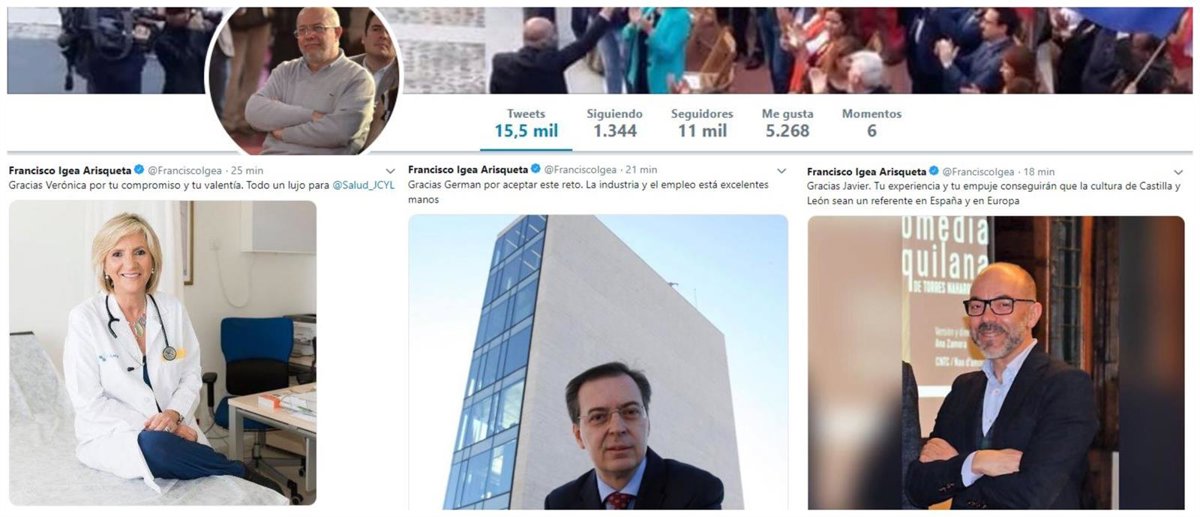Open the Tweets tab with 15,5 mil

(526, 123)
